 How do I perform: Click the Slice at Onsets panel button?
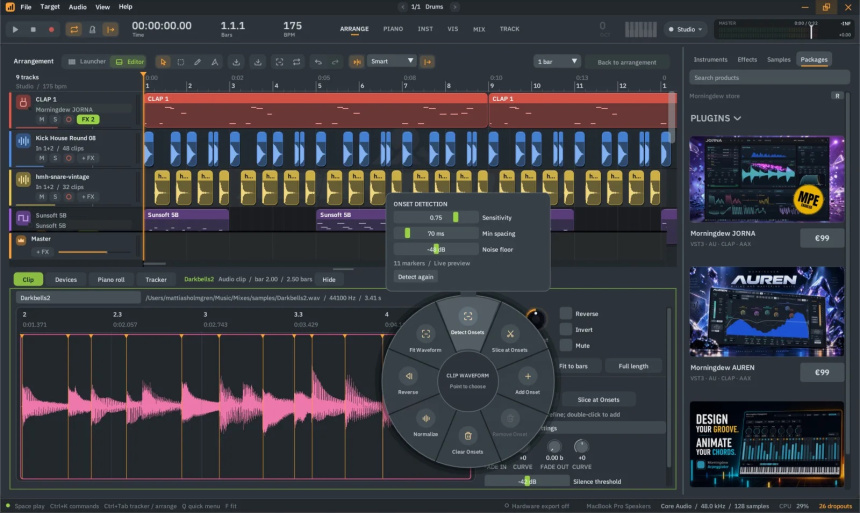coord(598,399)
